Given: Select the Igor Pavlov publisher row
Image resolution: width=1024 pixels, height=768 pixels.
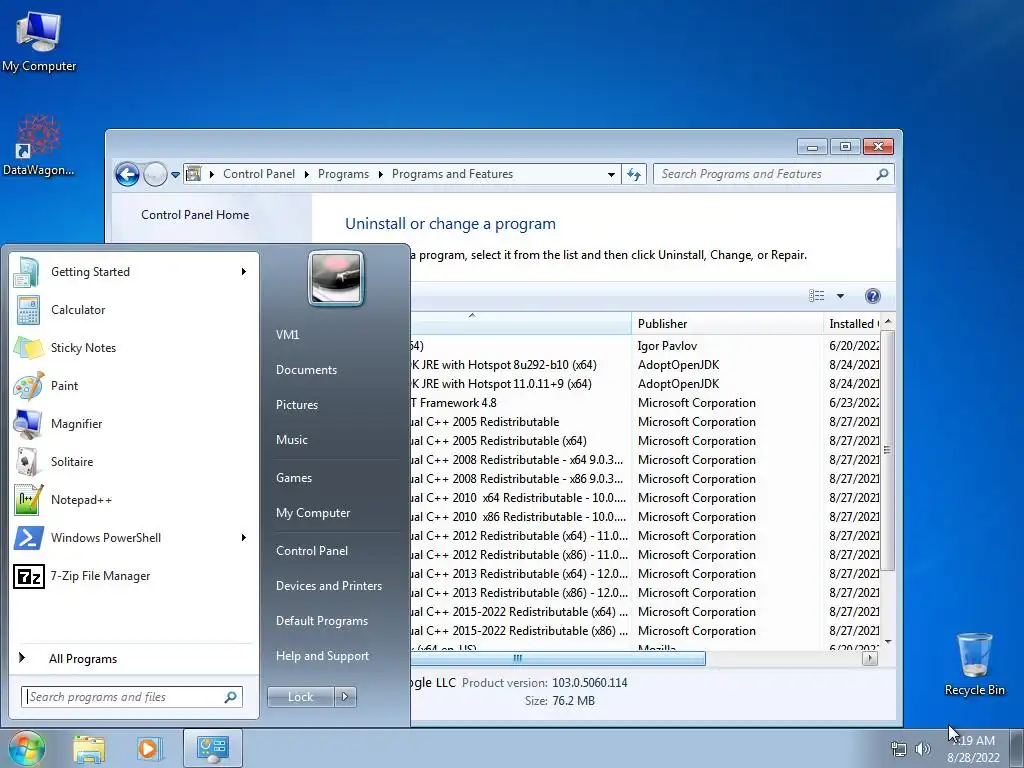Looking at the screenshot, I should click(x=645, y=346).
